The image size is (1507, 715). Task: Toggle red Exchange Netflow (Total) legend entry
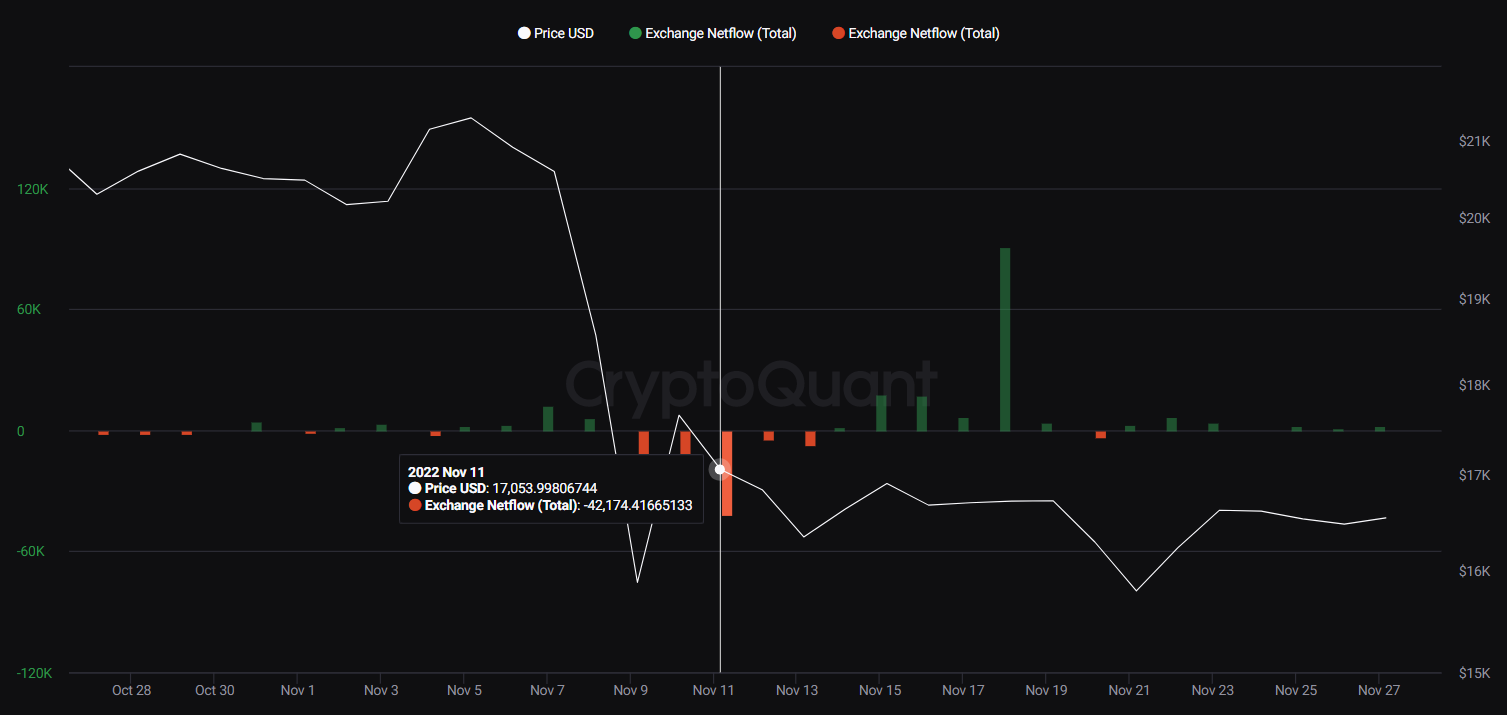pyautogui.click(x=916, y=33)
